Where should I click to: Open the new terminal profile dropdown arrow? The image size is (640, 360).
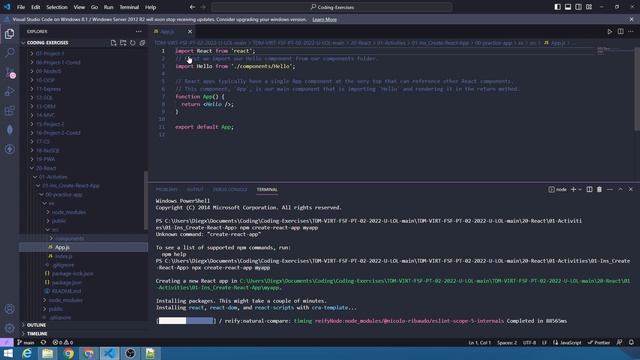[x=580, y=189]
